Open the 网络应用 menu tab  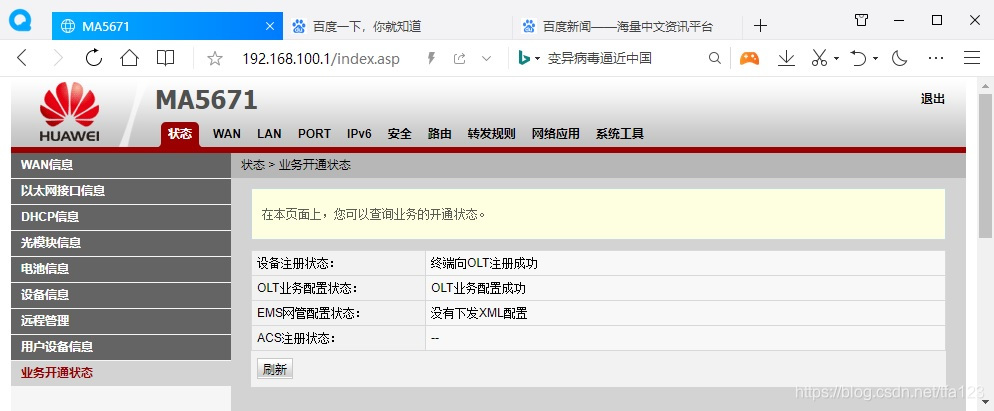555,134
